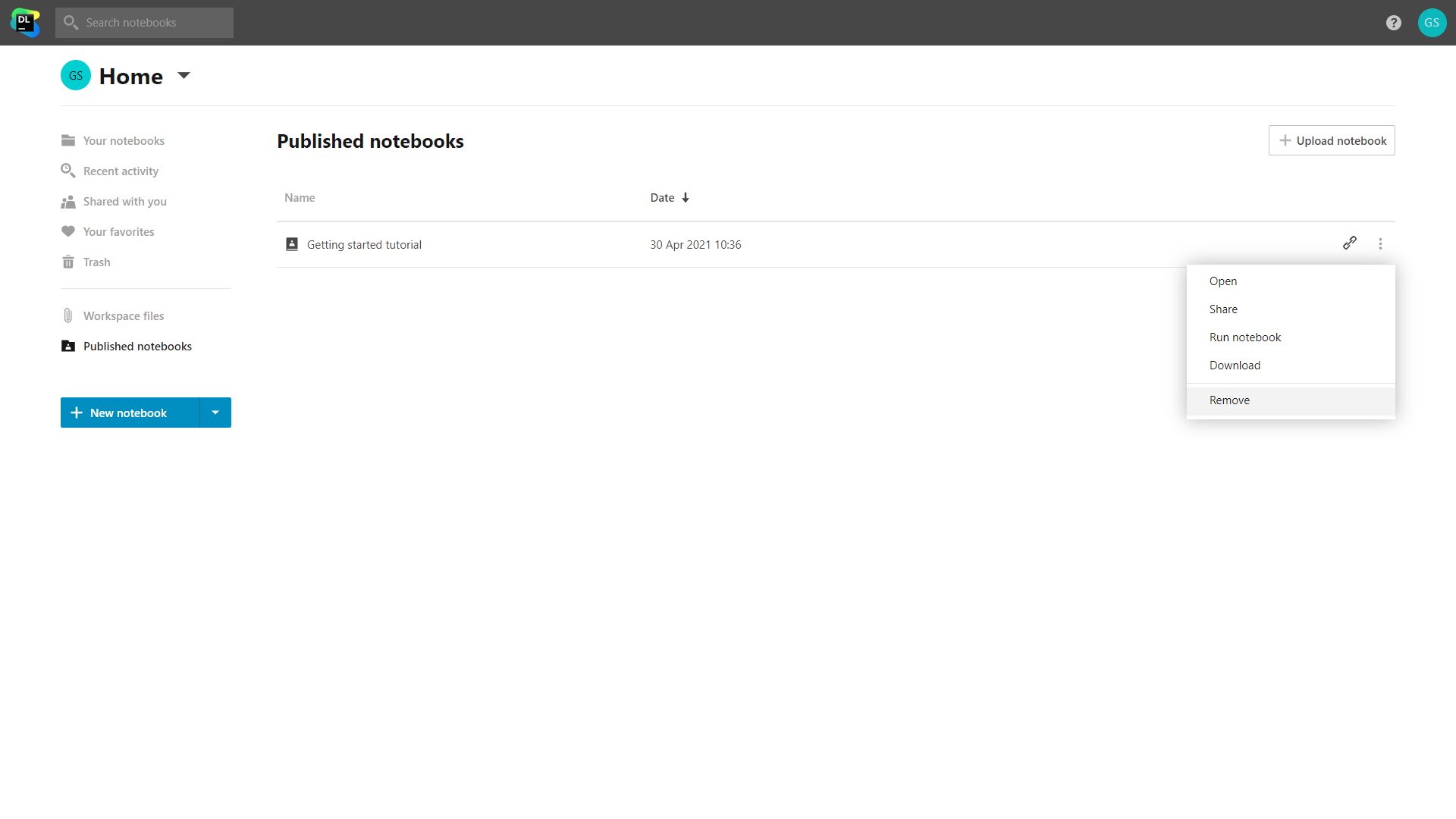
Task: Open the GS user avatar menu
Action: (x=1432, y=23)
